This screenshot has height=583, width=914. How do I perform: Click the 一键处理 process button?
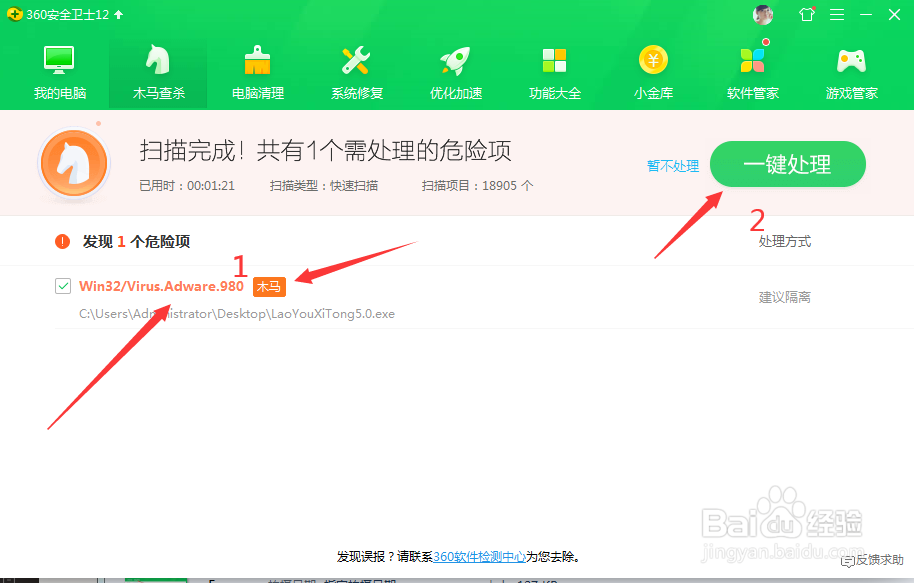pos(787,164)
